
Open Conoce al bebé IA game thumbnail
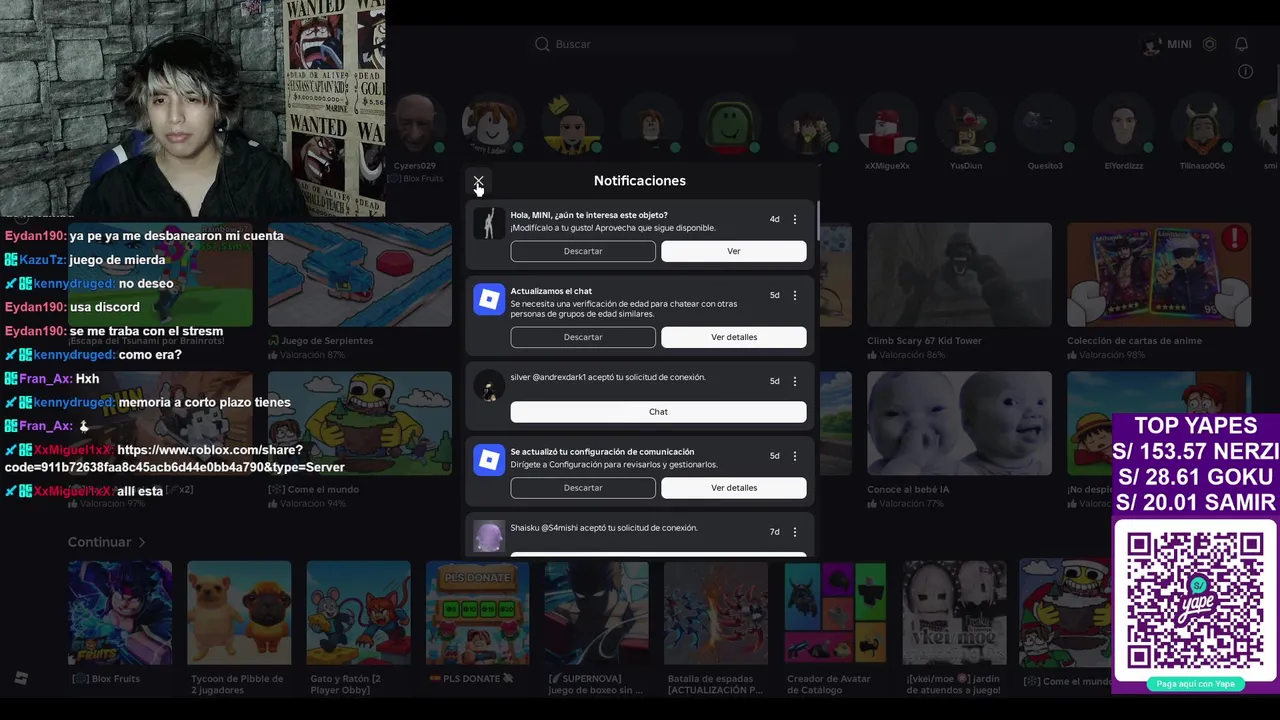(959, 423)
